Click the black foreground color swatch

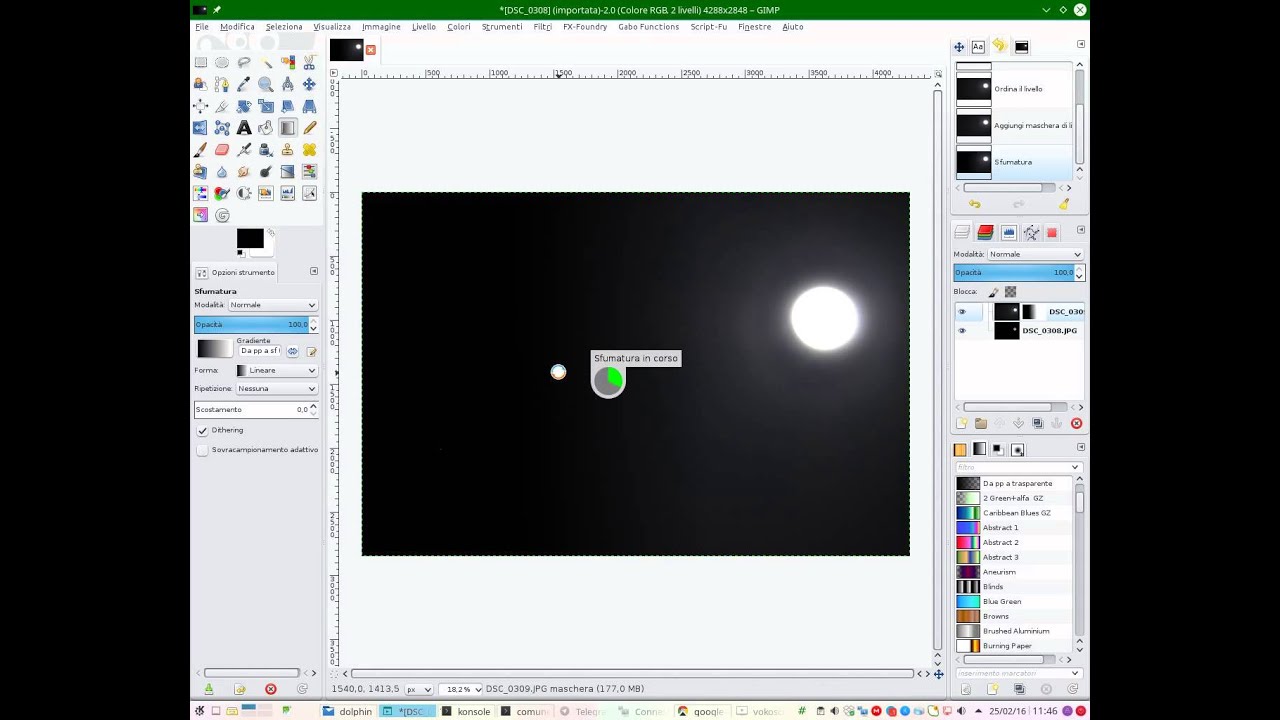pyautogui.click(x=249, y=238)
